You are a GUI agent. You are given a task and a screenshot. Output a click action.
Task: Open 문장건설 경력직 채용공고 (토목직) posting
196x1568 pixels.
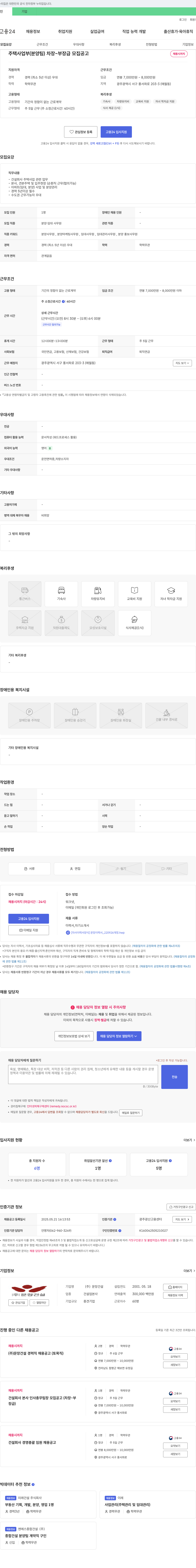36,1353
